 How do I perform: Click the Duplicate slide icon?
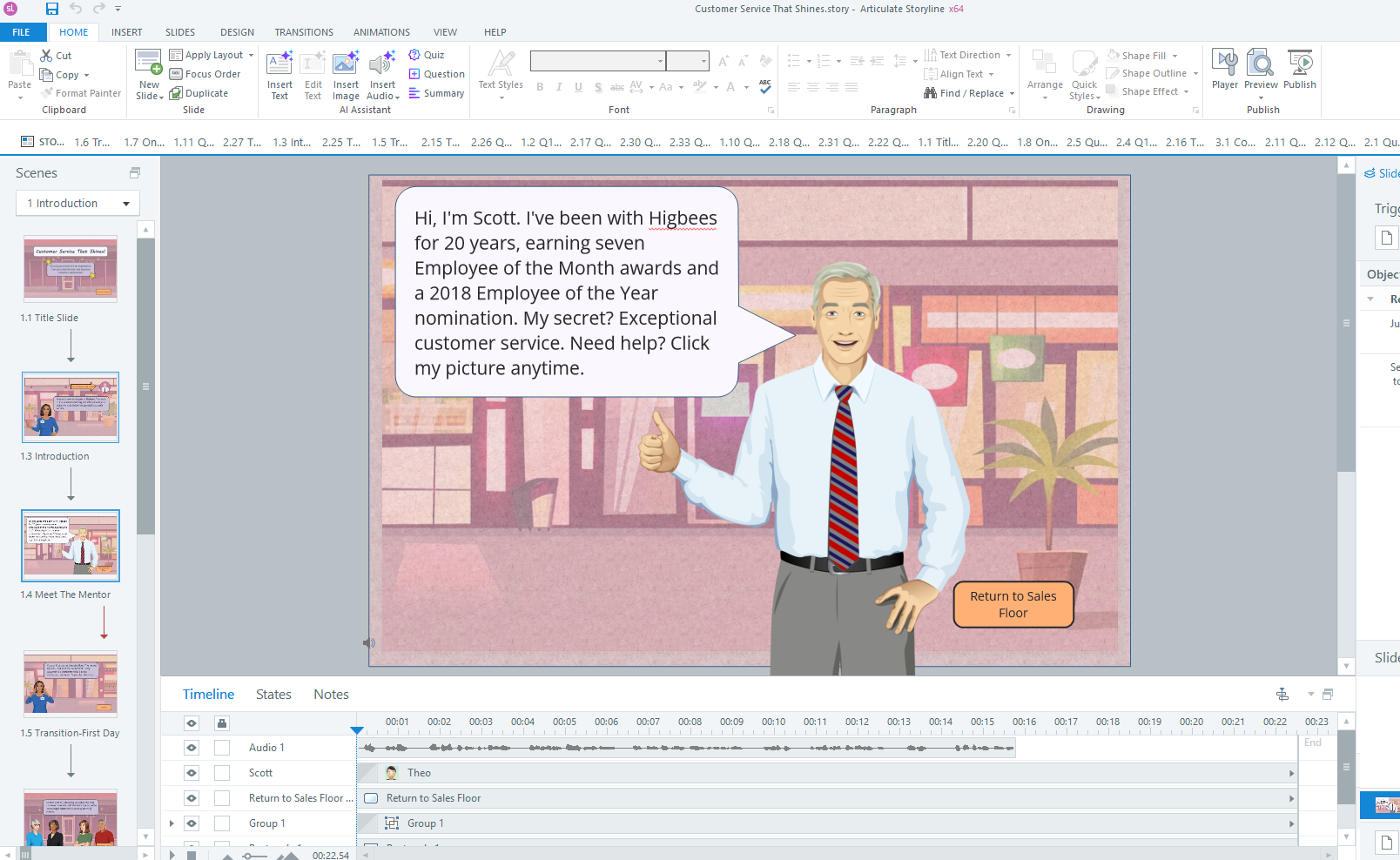click(x=176, y=93)
